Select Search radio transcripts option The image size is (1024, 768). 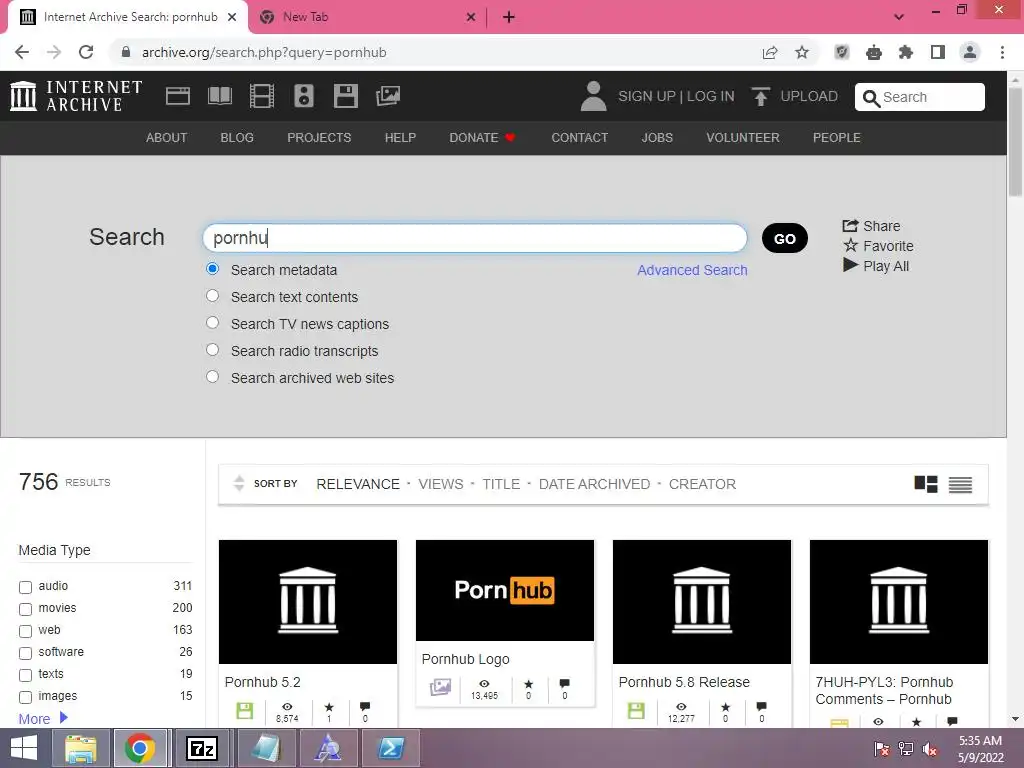pyautogui.click(x=212, y=349)
